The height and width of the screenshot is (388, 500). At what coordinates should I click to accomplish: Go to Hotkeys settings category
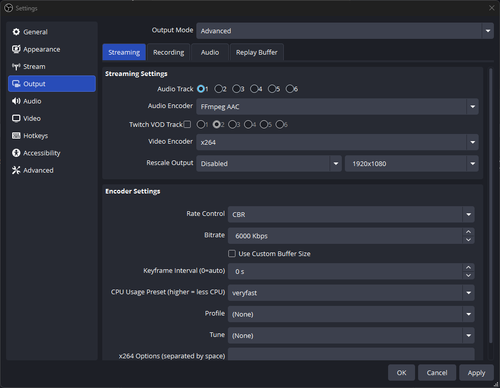point(52,136)
